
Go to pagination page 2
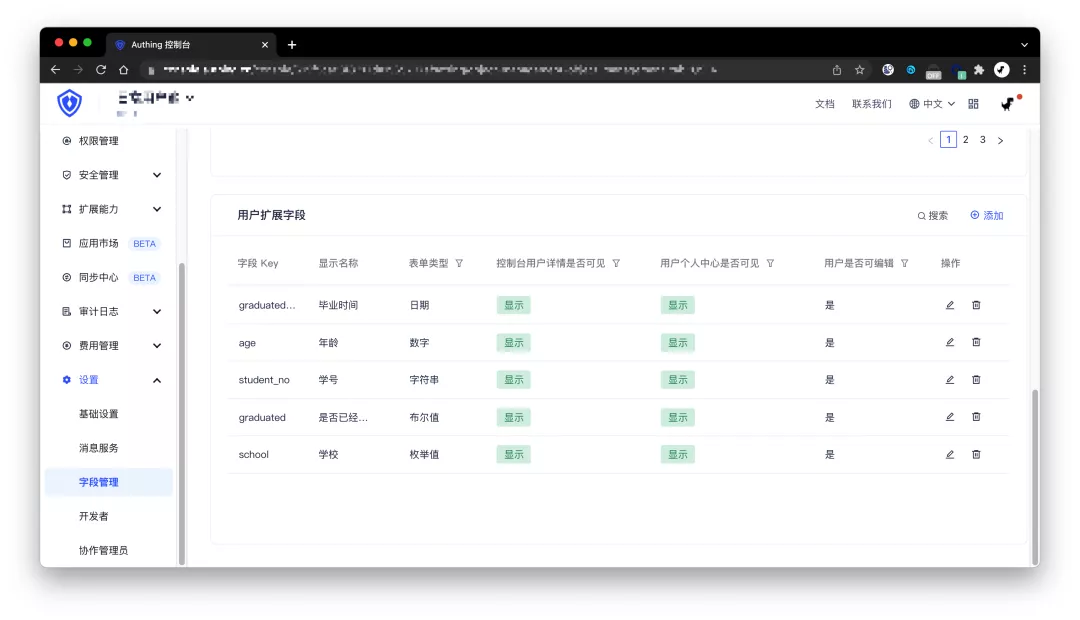coord(966,140)
